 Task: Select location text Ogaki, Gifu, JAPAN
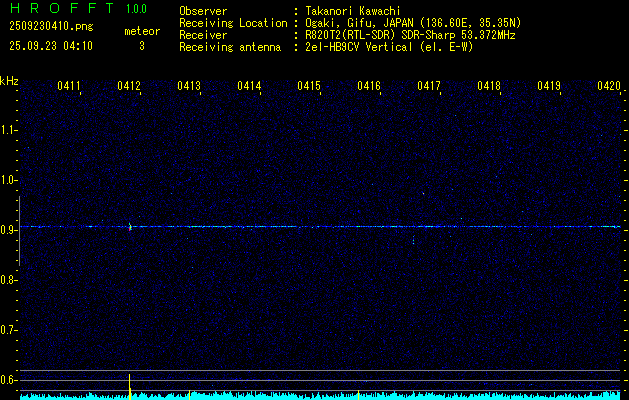tap(359, 23)
